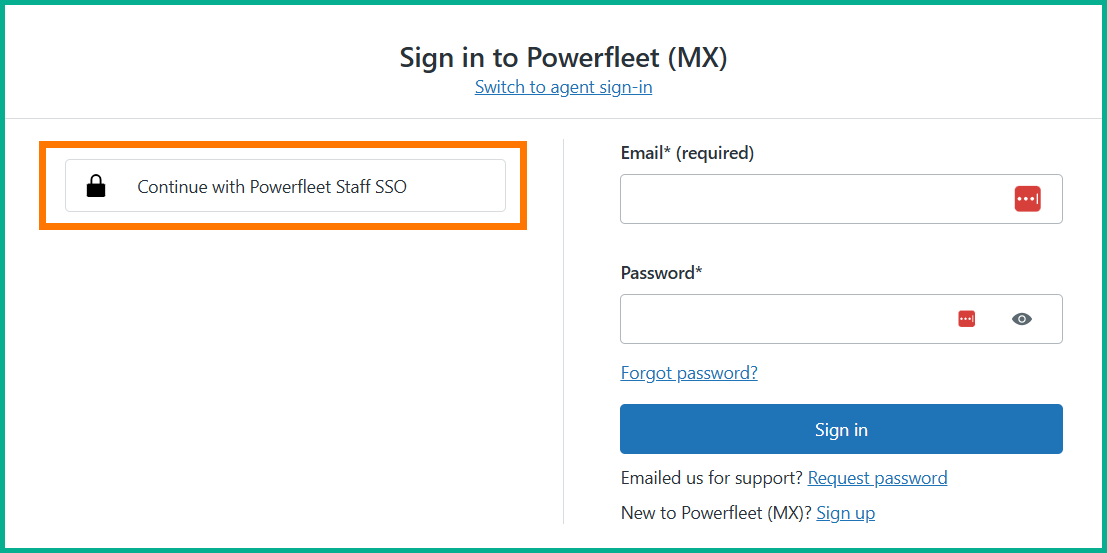
Task: Click the password manager icon in the Password field
Action: [966, 319]
